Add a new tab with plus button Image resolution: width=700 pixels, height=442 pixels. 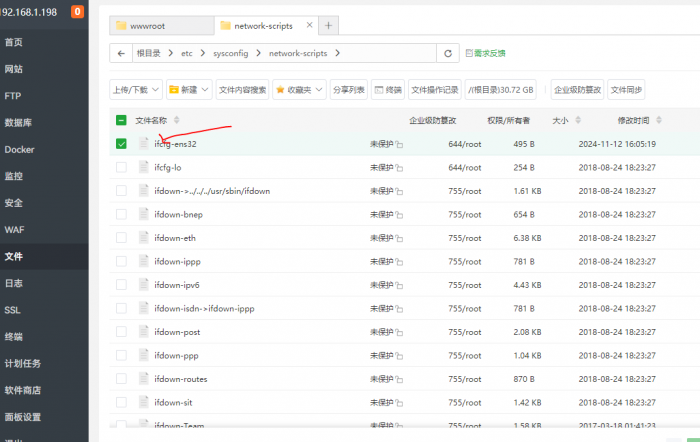[329, 25]
